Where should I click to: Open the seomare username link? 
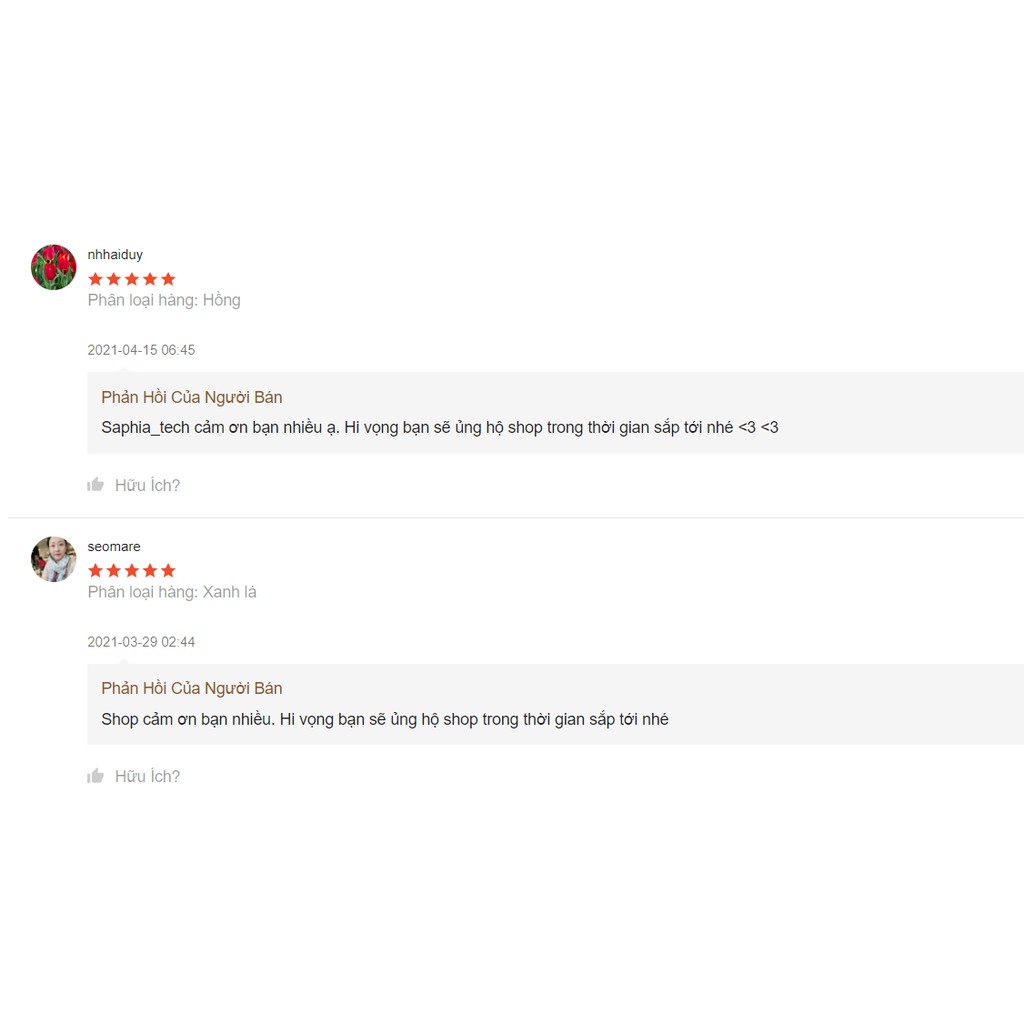pos(114,546)
